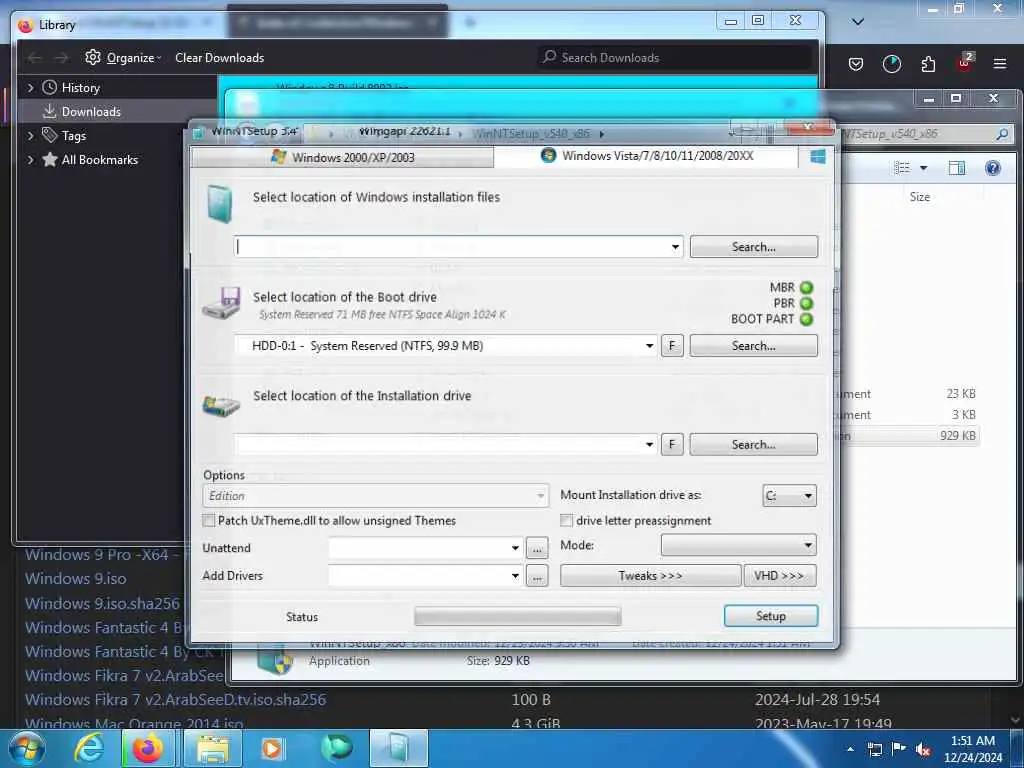Image resolution: width=1024 pixels, height=768 pixels.
Task: Click muted volume icon in system tray
Action: click(923, 750)
